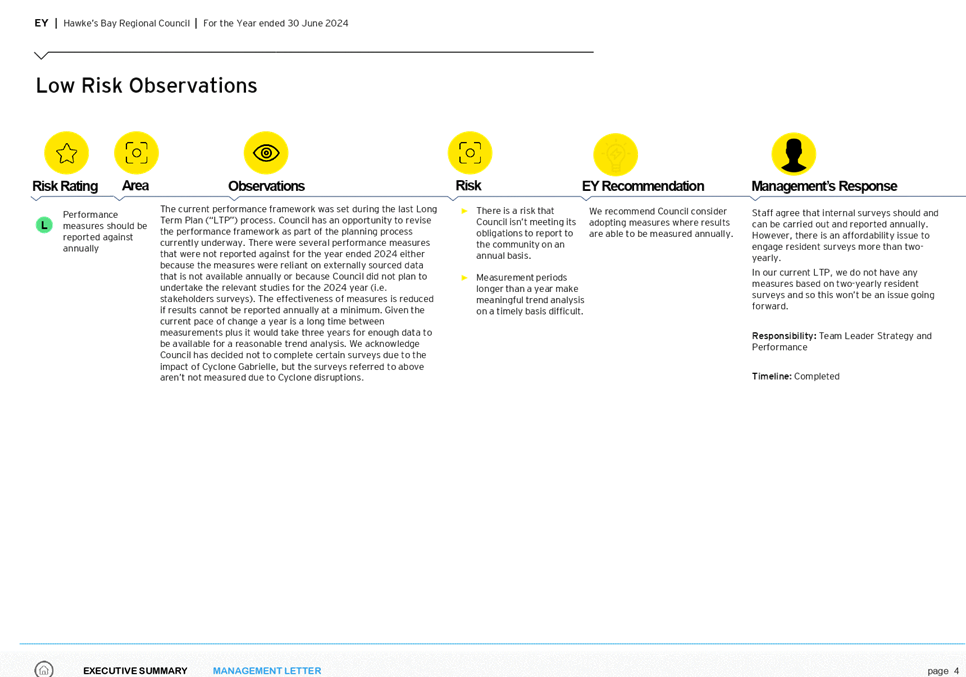Open the MANAGEMENT LETTER section tab
Image resolution: width=966 pixels, height=677 pixels.
[267, 671]
